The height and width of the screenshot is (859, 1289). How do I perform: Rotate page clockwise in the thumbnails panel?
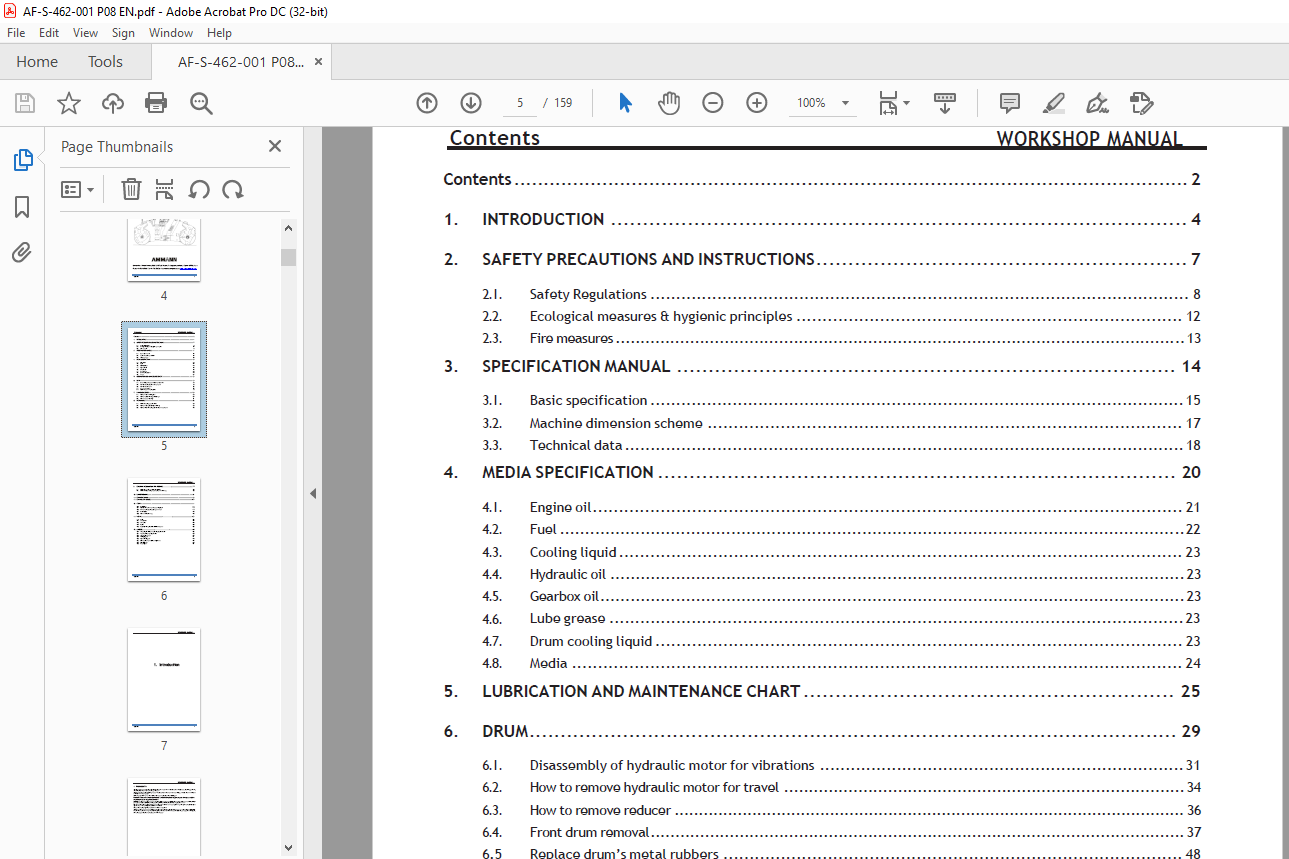point(233,189)
